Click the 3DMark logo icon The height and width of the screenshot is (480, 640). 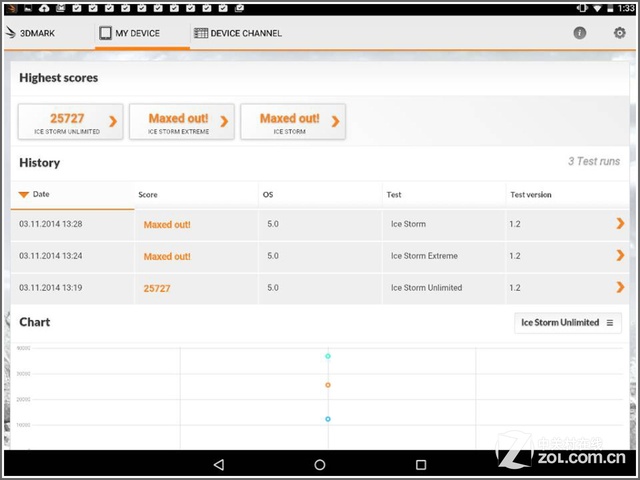(x=11, y=33)
